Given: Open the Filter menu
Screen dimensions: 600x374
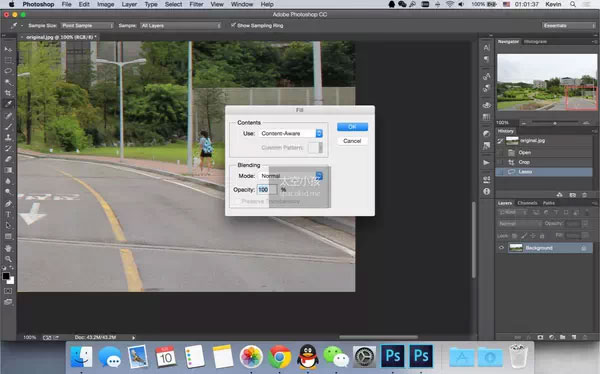Looking at the screenshot, I should click(196, 4).
